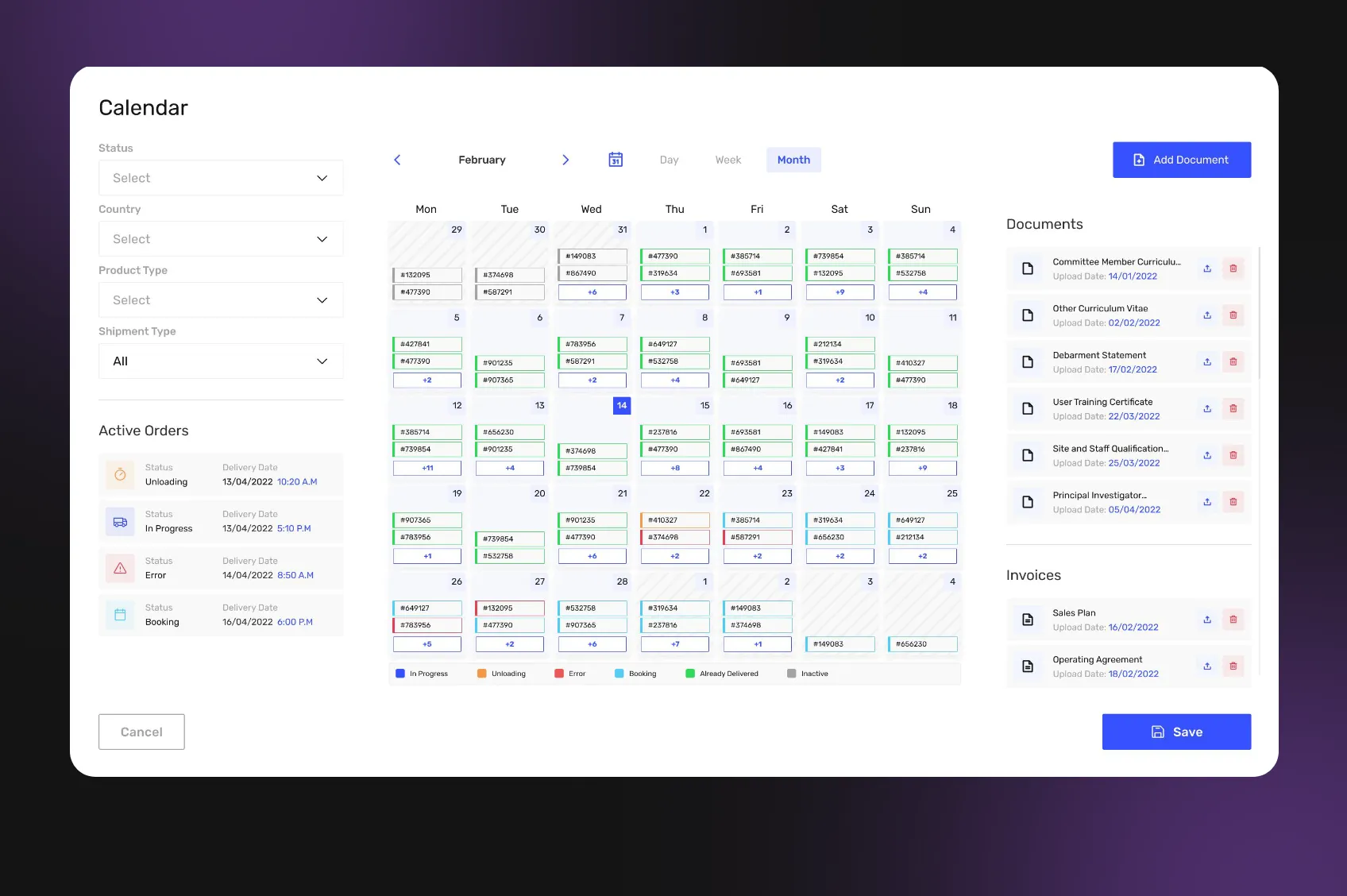The image size is (1347, 896).
Task: Switch to the Week view tab
Action: coord(728,160)
